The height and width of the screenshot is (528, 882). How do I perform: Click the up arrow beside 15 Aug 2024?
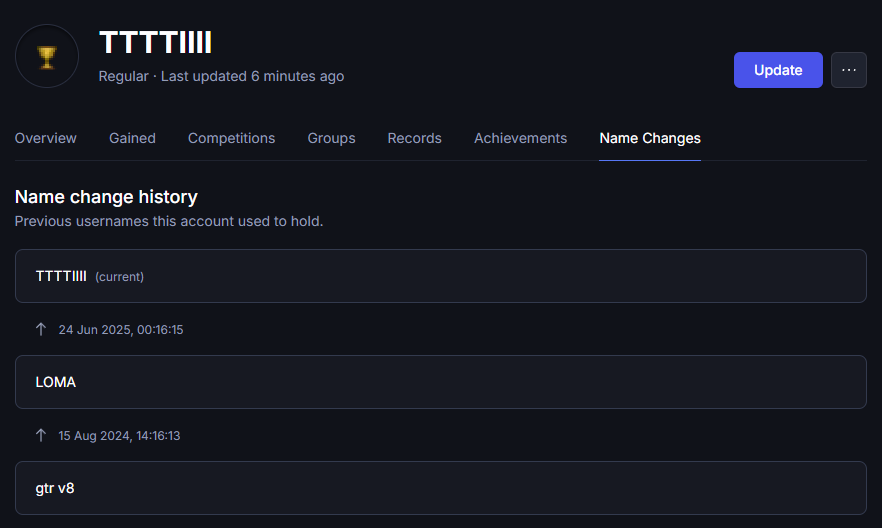(40, 435)
